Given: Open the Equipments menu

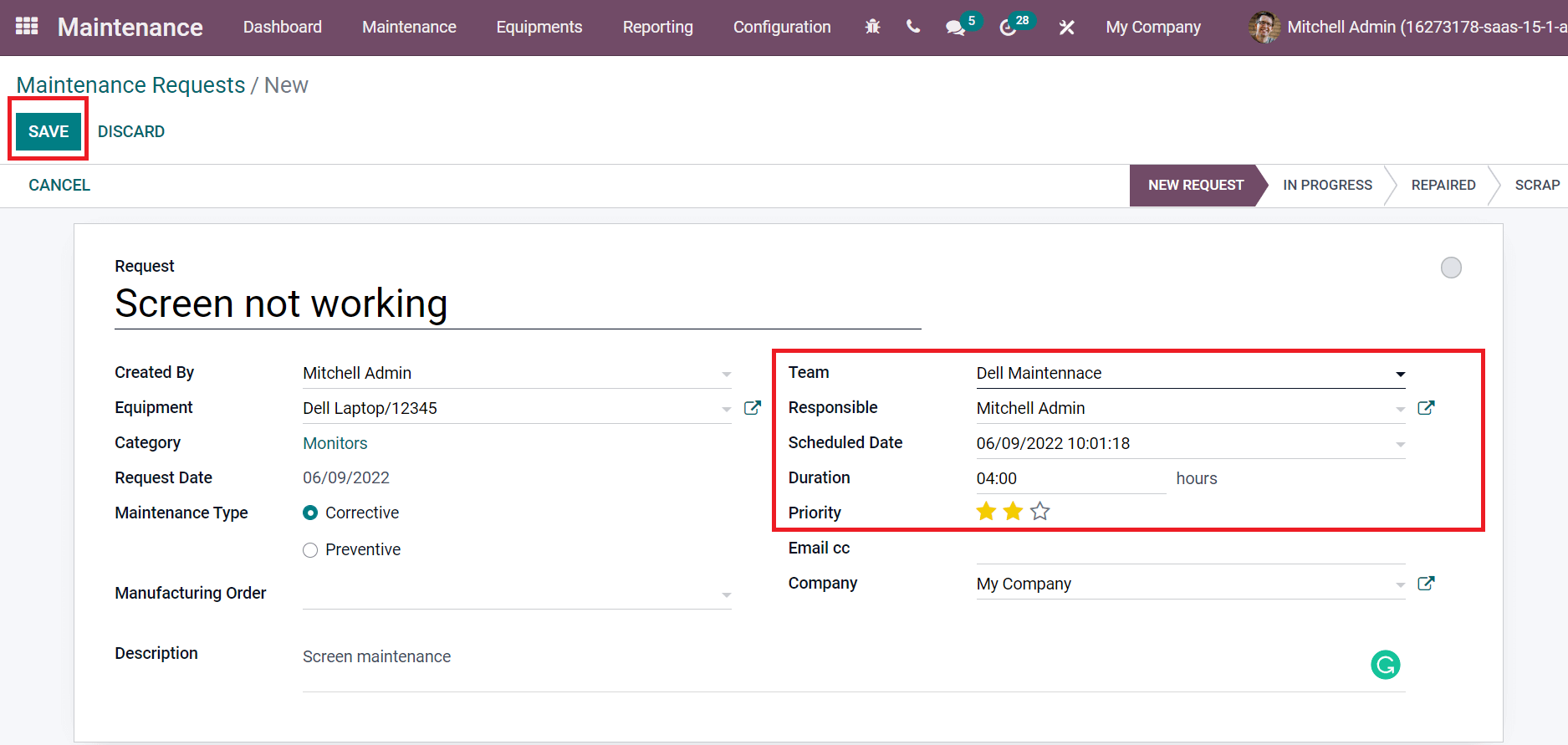Looking at the screenshot, I should (x=539, y=27).
